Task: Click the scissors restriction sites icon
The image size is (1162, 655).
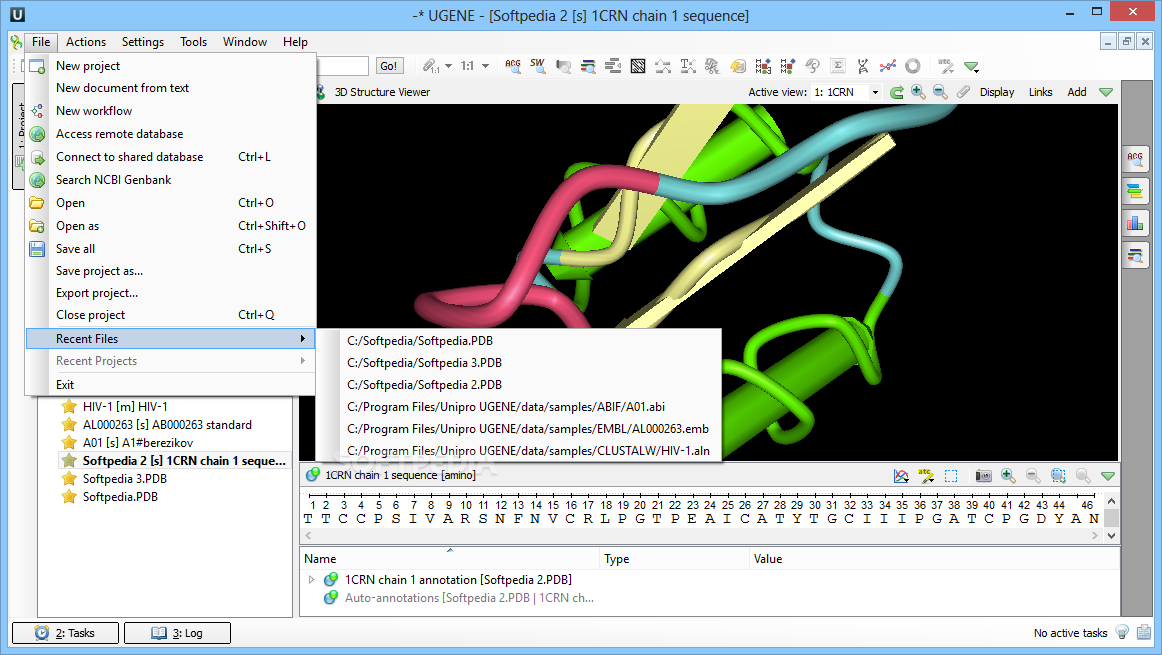Action: pos(712,66)
